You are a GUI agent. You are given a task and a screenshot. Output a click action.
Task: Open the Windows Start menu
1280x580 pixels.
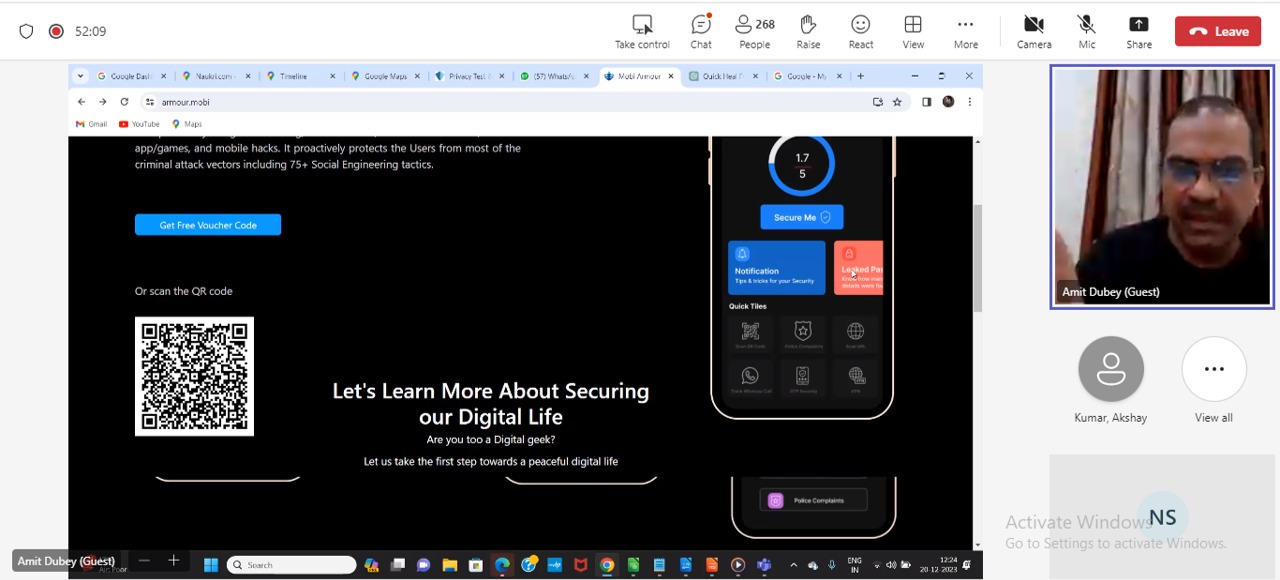pyautogui.click(x=211, y=565)
